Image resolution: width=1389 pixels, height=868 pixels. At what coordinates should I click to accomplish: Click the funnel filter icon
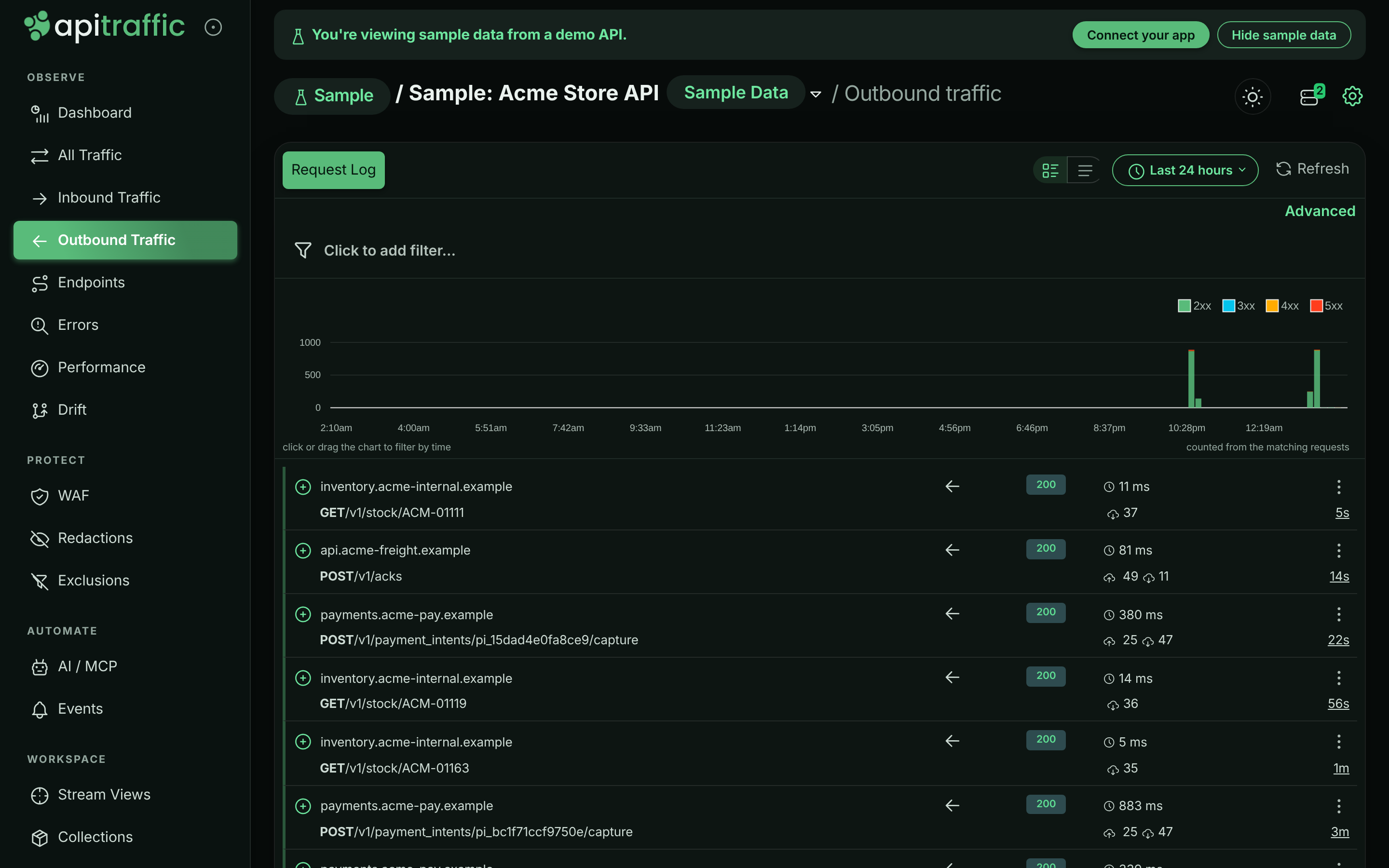tap(303, 250)
